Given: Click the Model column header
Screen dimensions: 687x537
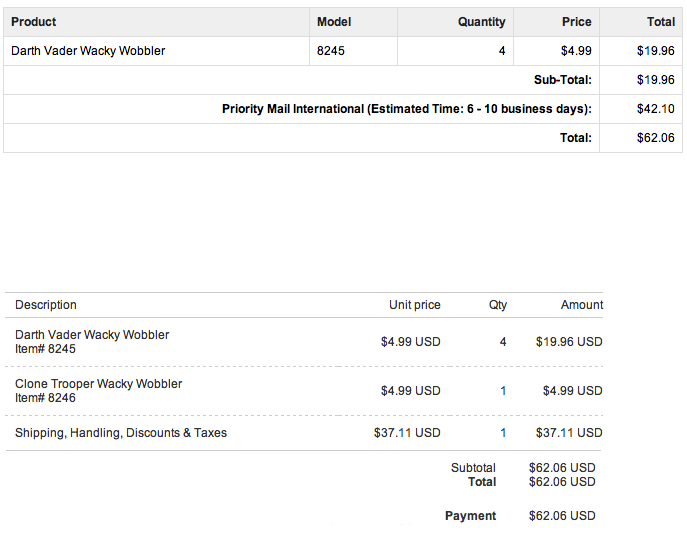Looking at the screenshot, I should pyautogui.click(x=334, y=22).
